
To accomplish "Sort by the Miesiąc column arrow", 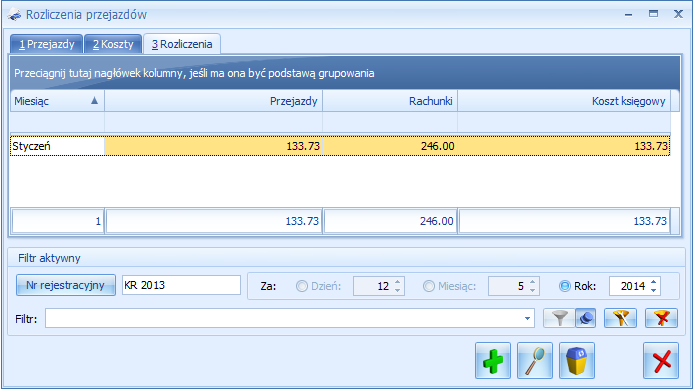I will [x=94, y=101].
